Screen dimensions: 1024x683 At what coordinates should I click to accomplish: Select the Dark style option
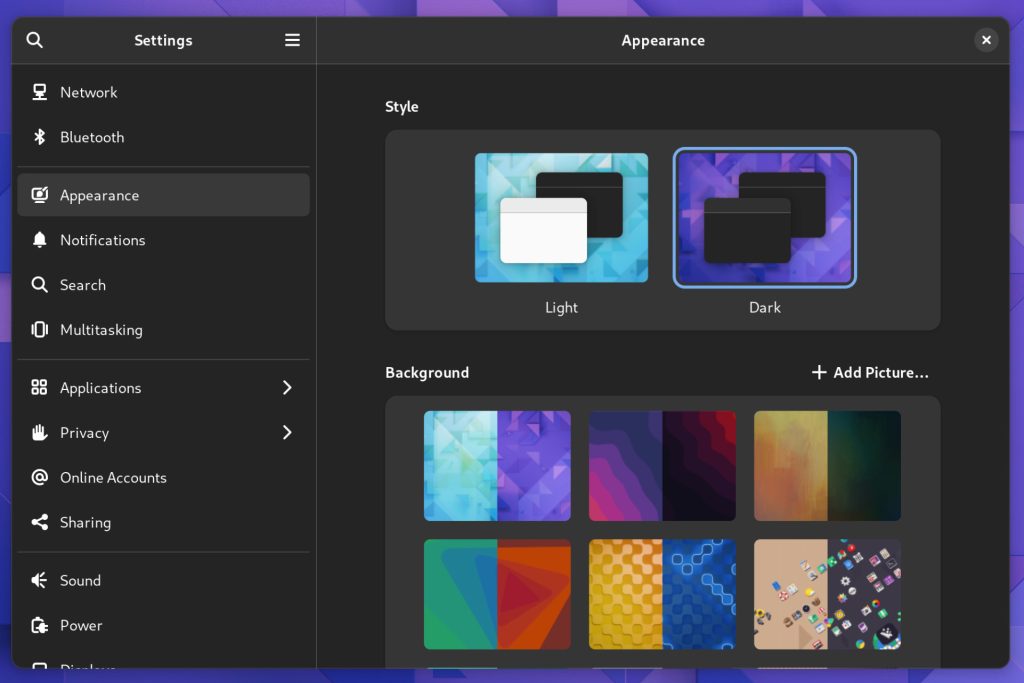(x=765, y=218)
